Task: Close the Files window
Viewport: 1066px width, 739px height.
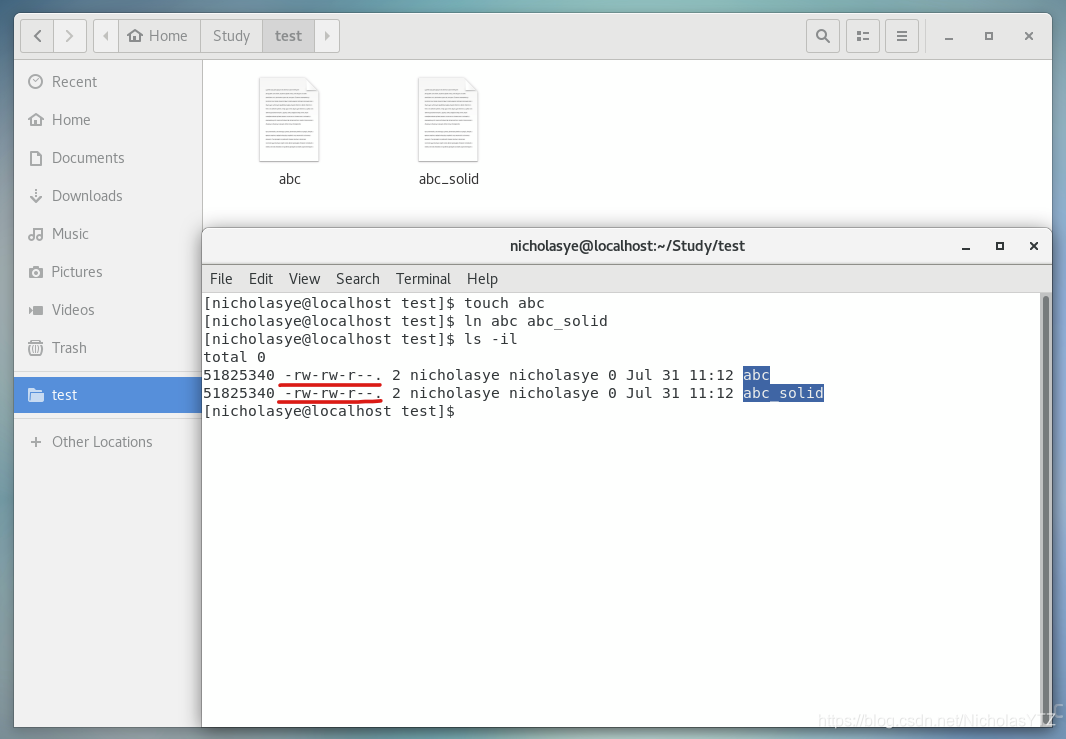Action: [1029, 36]
